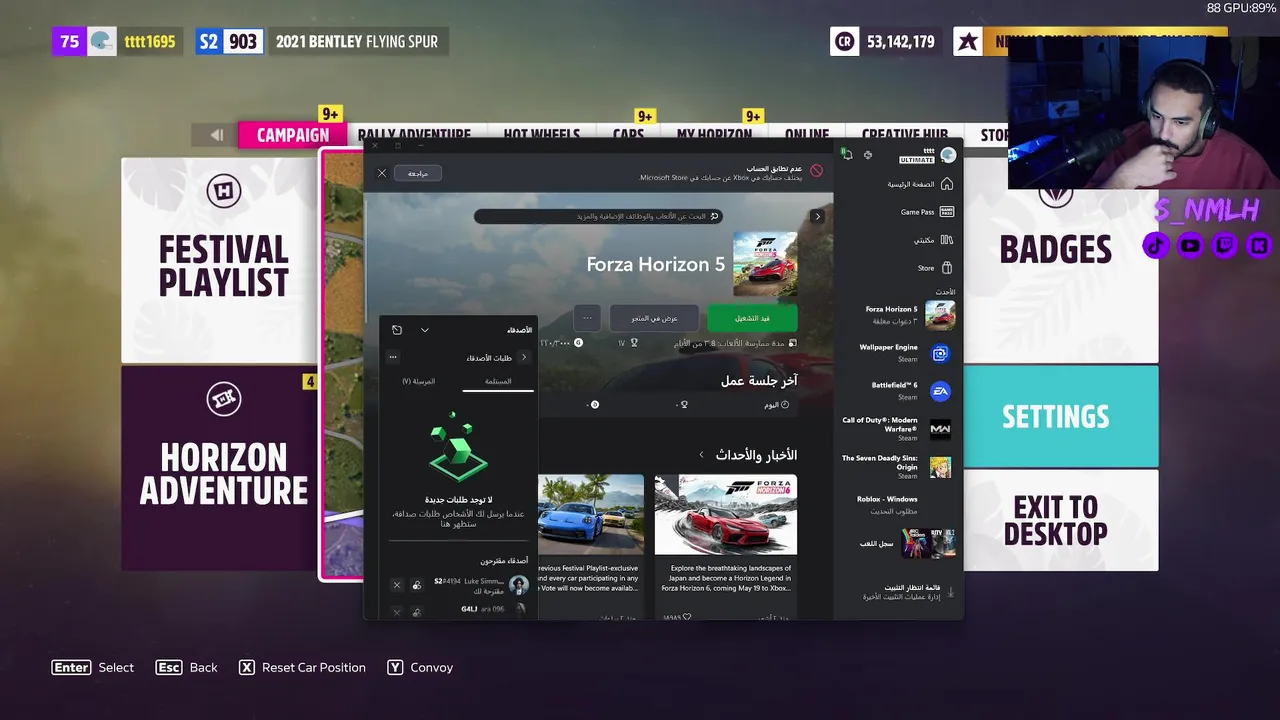Switch to the Received requests tab
Viewport: 1280px width, 720px height.
[x=498, y=382]
